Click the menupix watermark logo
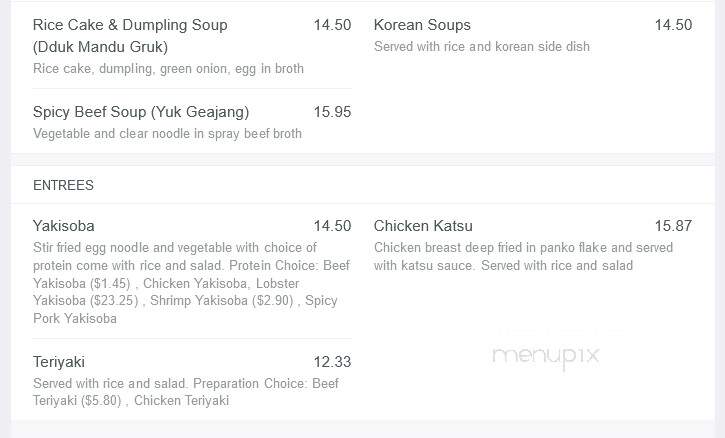 [546, 357]
